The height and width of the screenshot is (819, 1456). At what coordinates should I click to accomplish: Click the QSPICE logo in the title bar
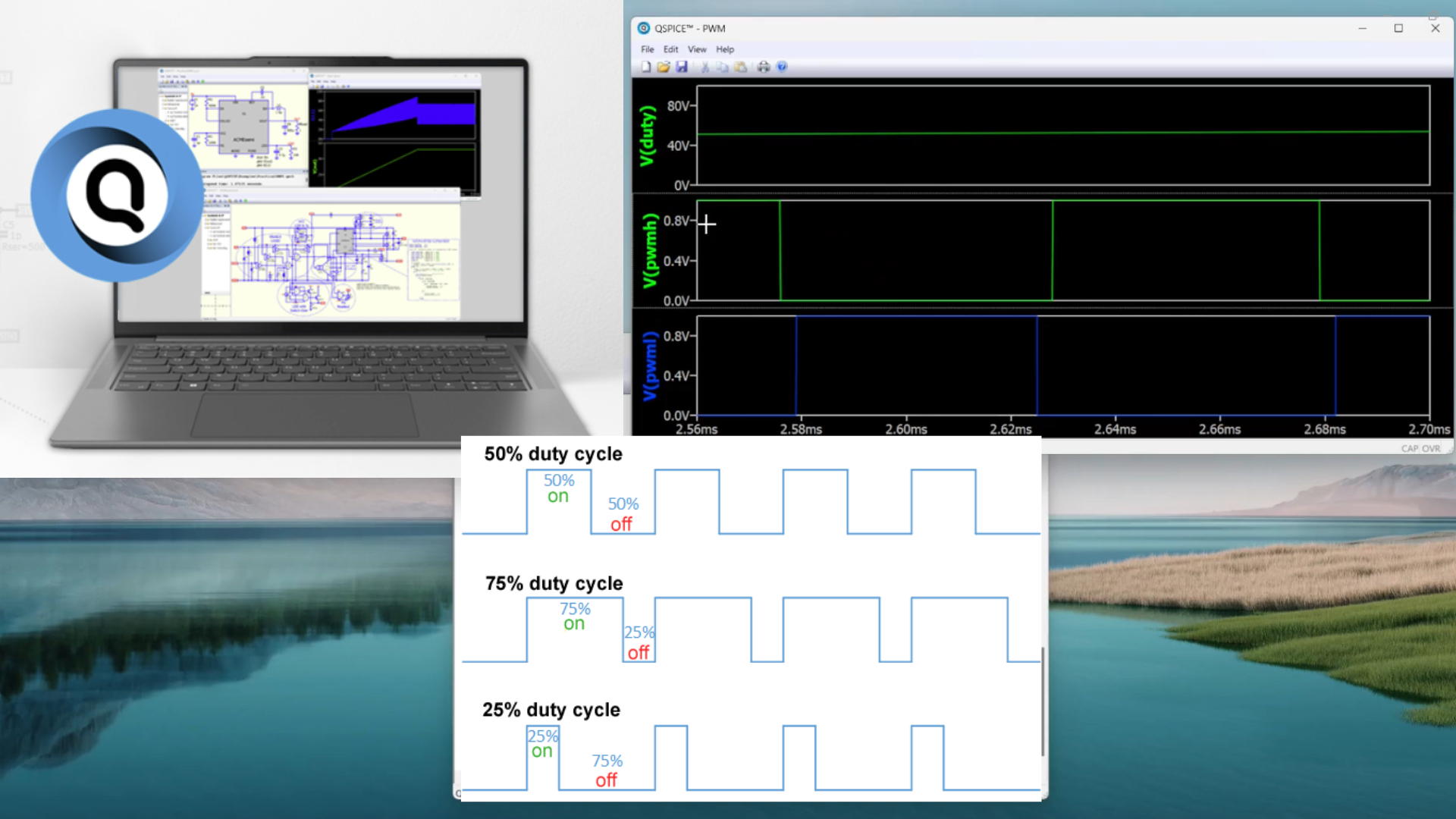click(643, 28)
